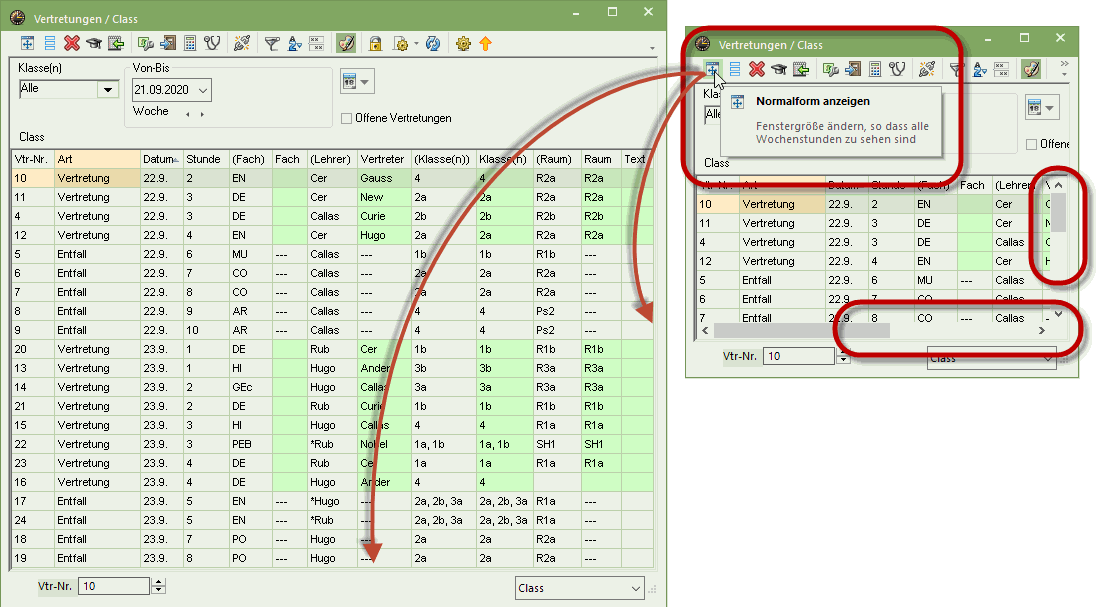Click calendar with green arrow icon, left window

(x=116, y=43)
